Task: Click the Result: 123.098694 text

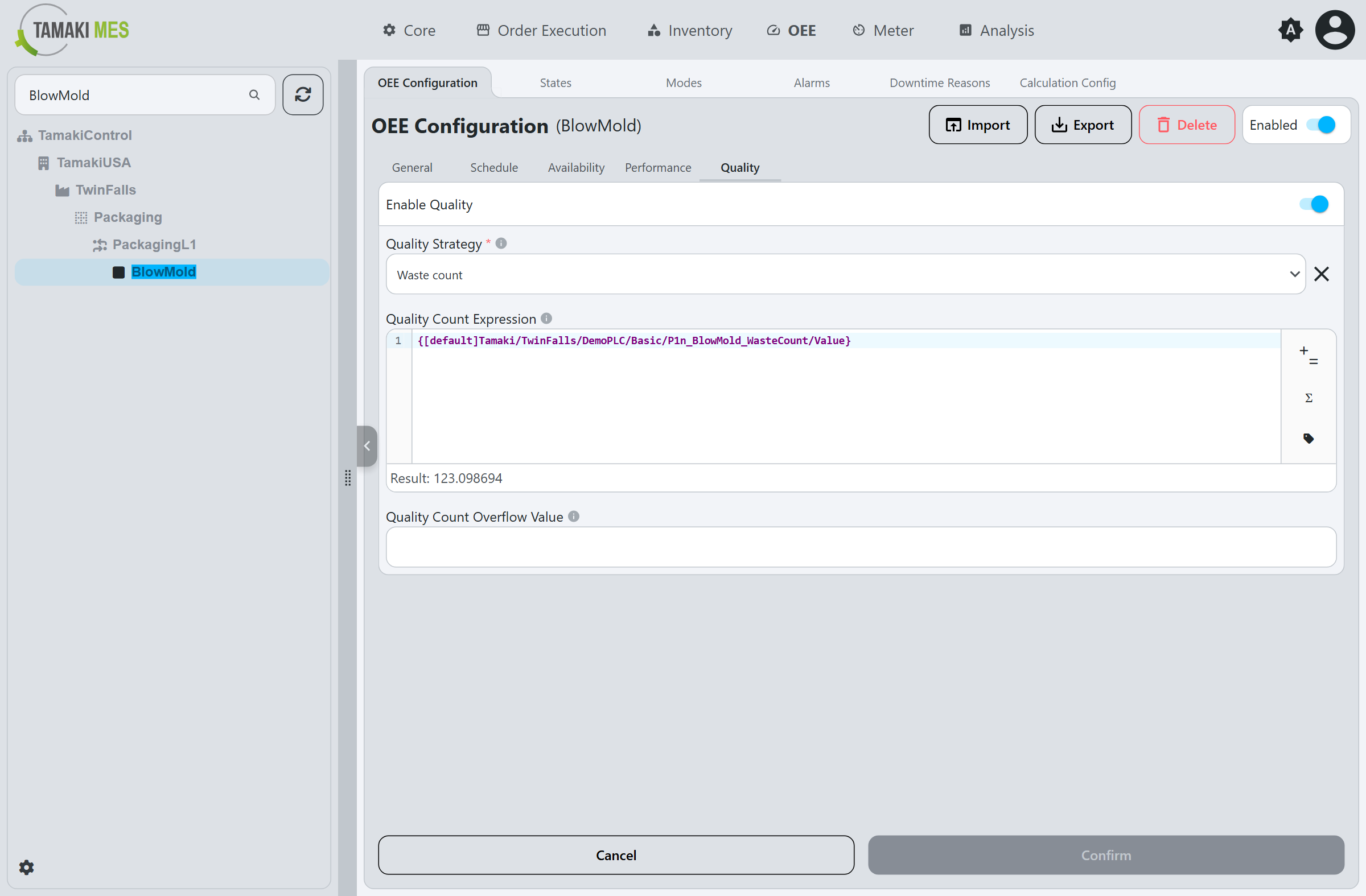Action: pyautogui.click(x=446, y=478)
